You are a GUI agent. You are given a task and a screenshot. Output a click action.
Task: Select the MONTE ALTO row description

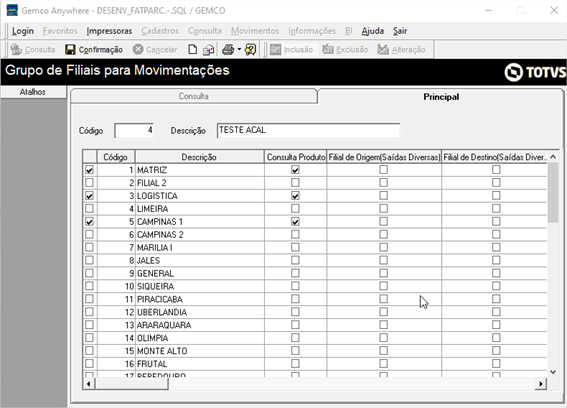tap(162, 351)
